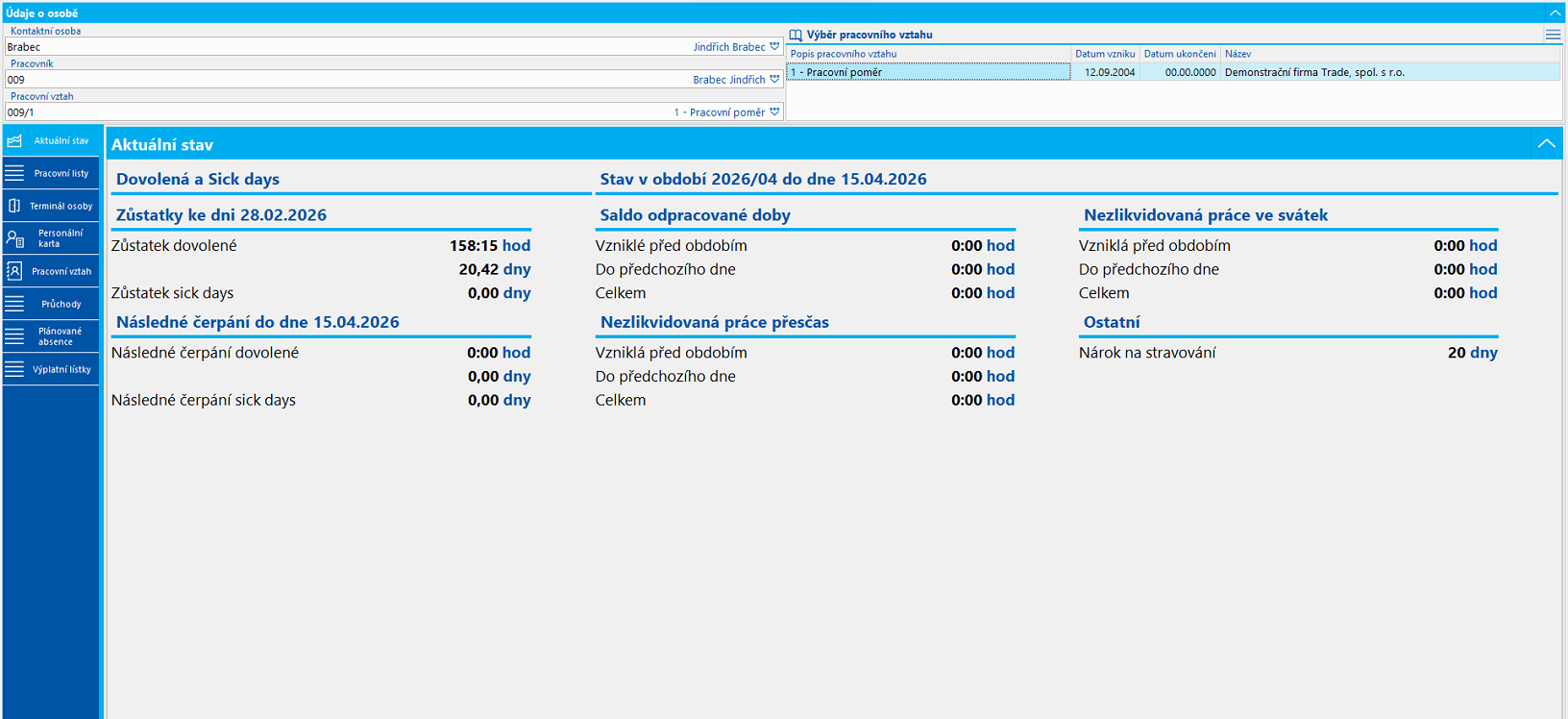Click 'Následné čerpání do dne 15.04.2026' heading
1568x719 pixels.
tap(257, 322)
